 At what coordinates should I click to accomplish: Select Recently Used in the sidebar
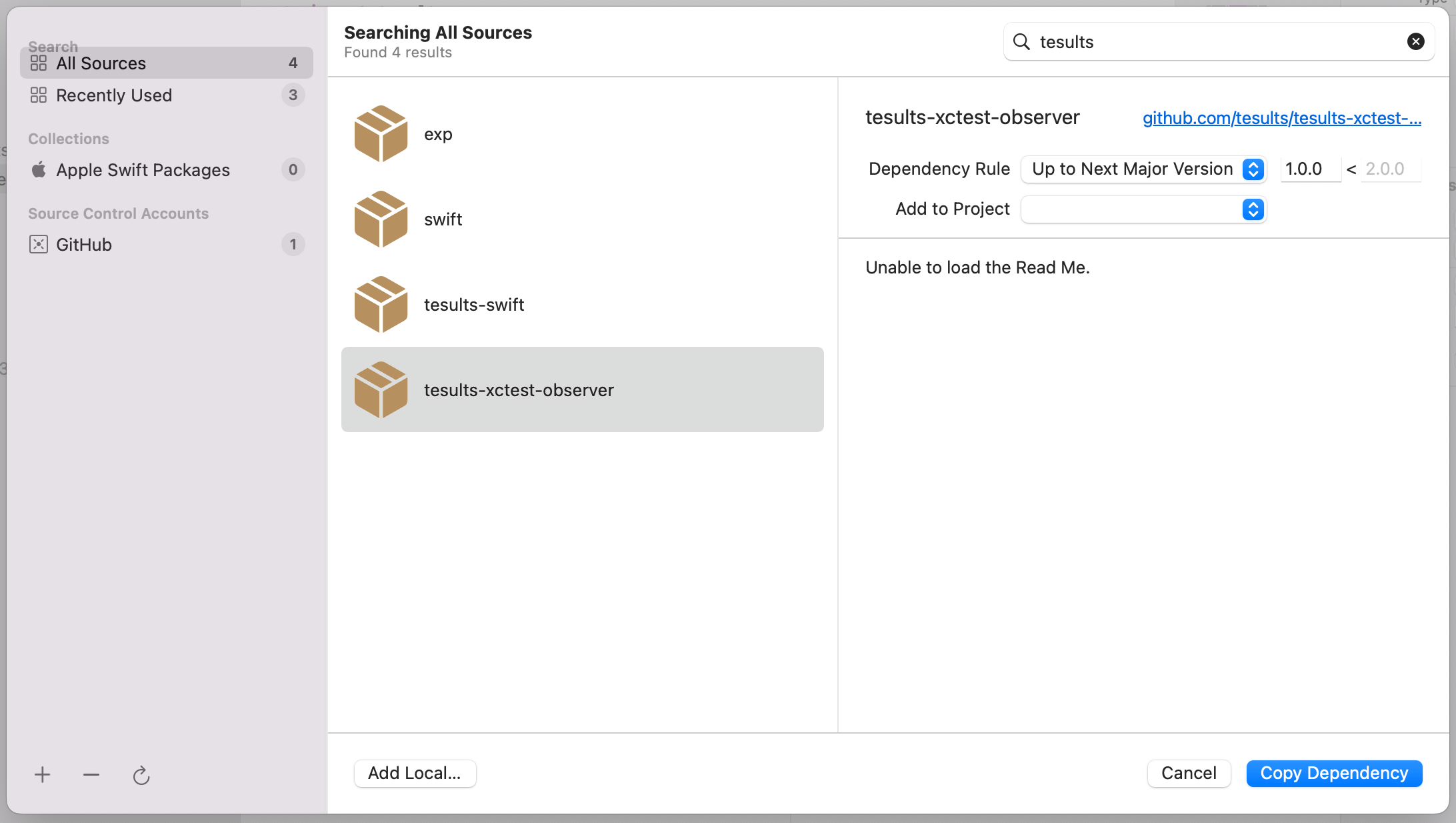click(x=167, y=95)
